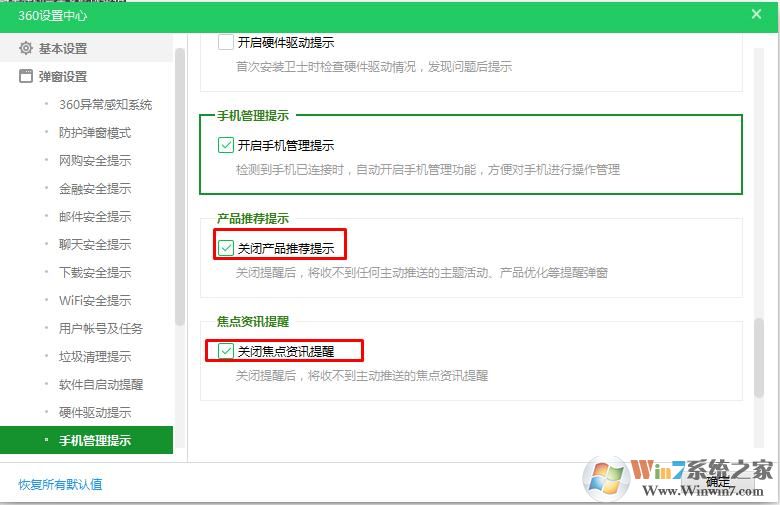Screen dimensions: 780x505
Task: Select 下载安全提示 item
Action: [x=95, y=272]
